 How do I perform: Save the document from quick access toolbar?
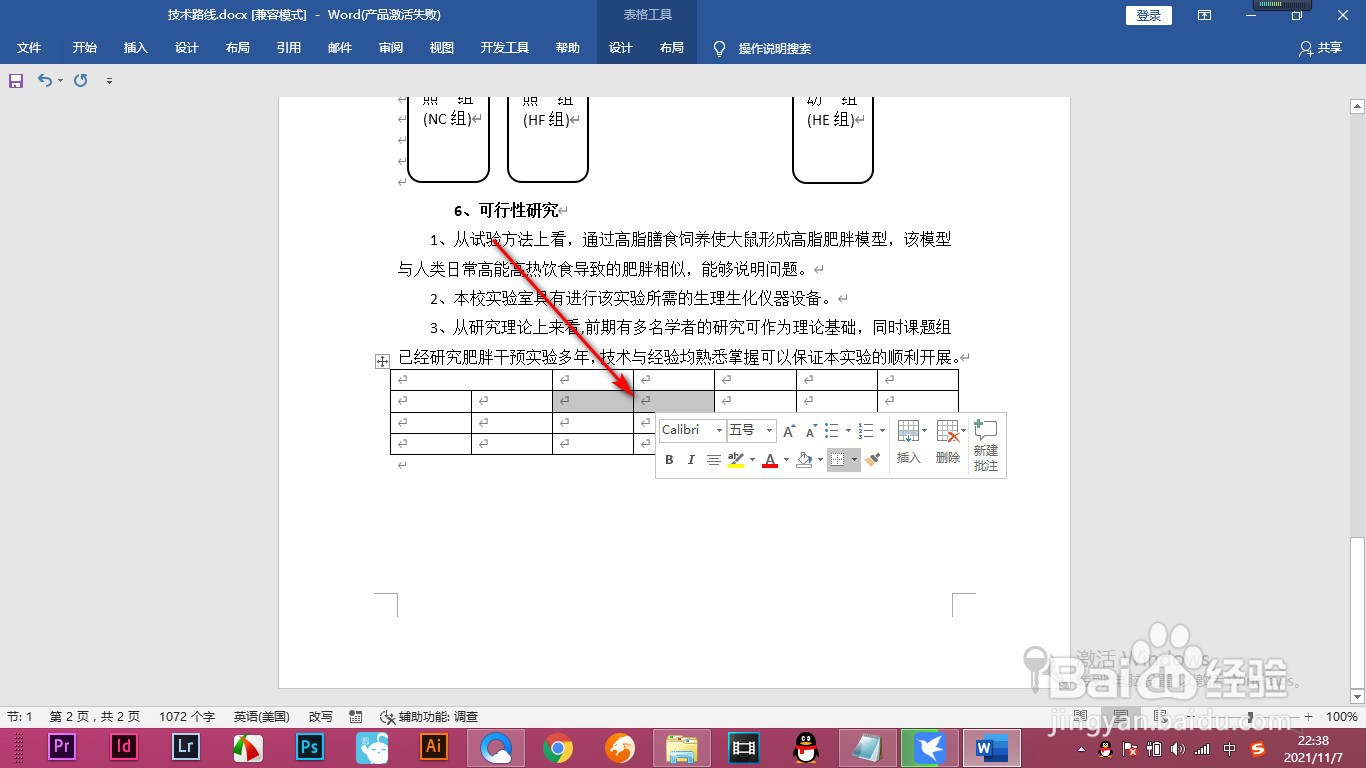16,80
